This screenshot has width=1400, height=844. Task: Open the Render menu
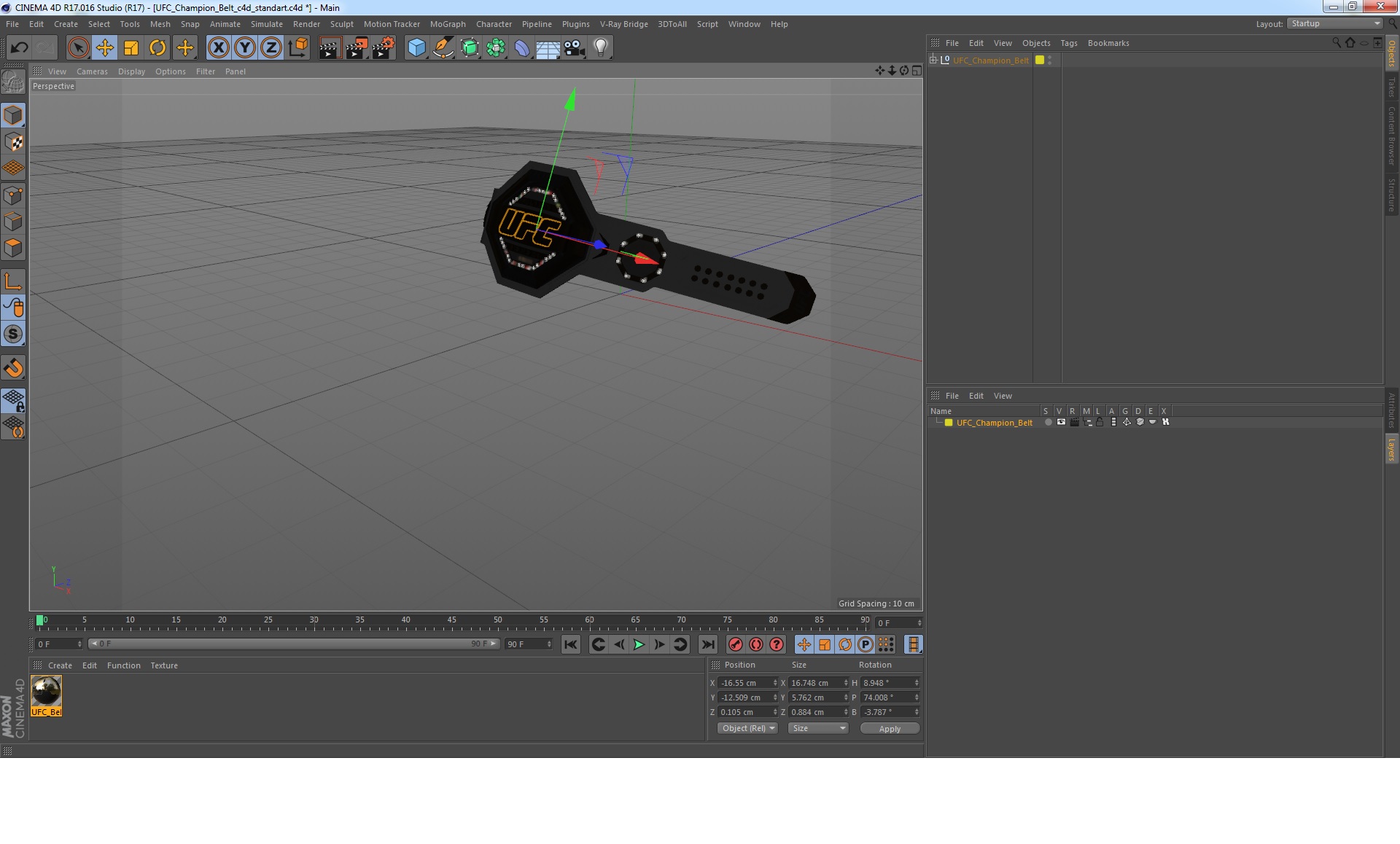(306, 24)
